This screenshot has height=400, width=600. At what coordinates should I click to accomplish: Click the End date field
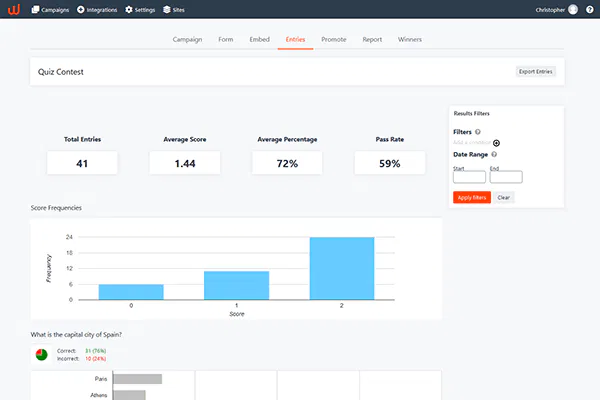(506, 177)
